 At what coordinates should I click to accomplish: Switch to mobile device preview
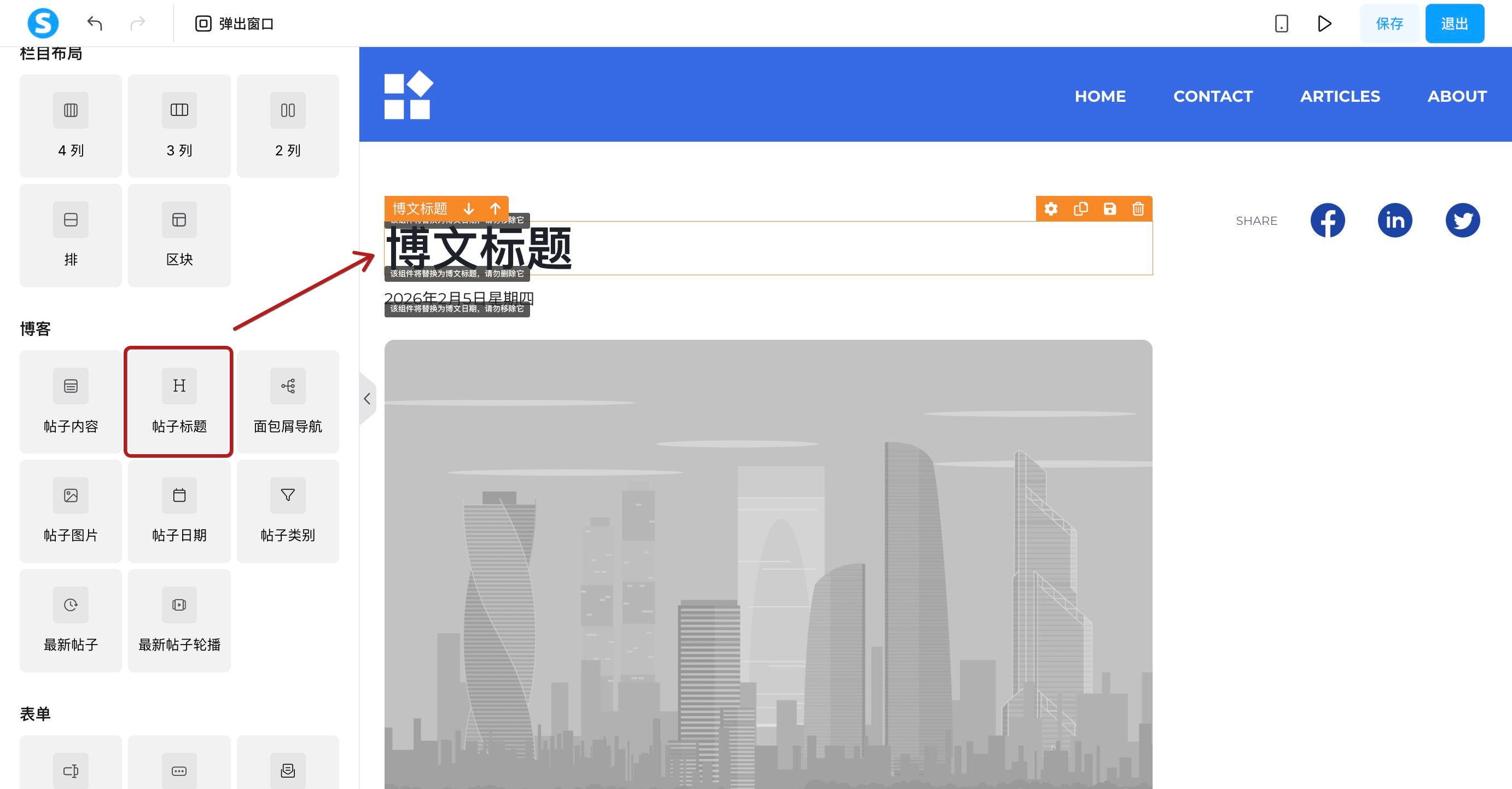click(1281, 24)
